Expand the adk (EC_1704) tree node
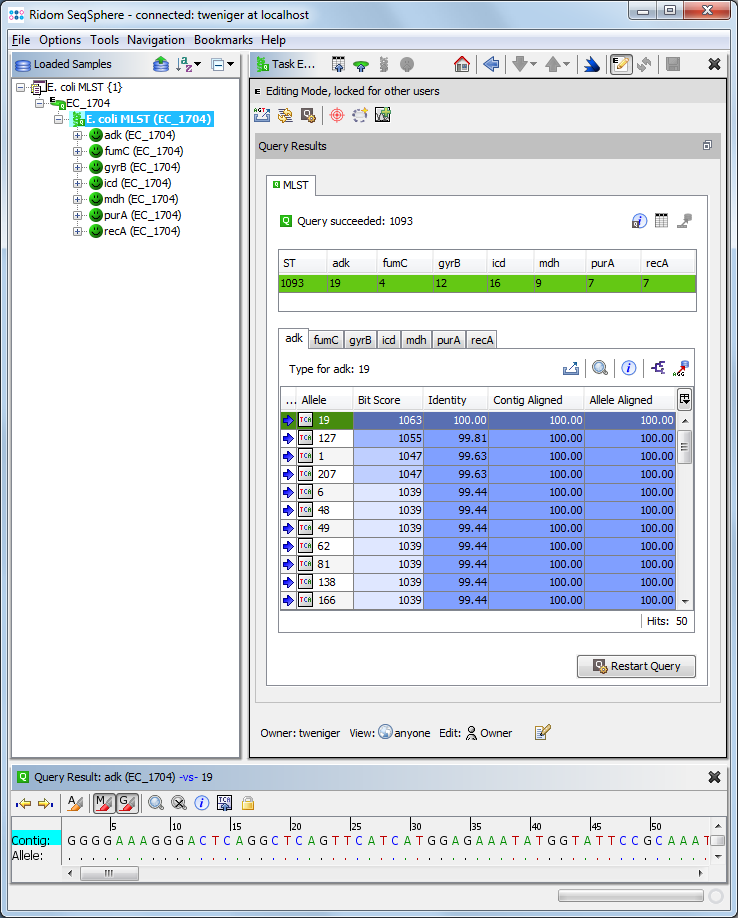The height and width of the screenshot is (918, 738). [77, 135]
